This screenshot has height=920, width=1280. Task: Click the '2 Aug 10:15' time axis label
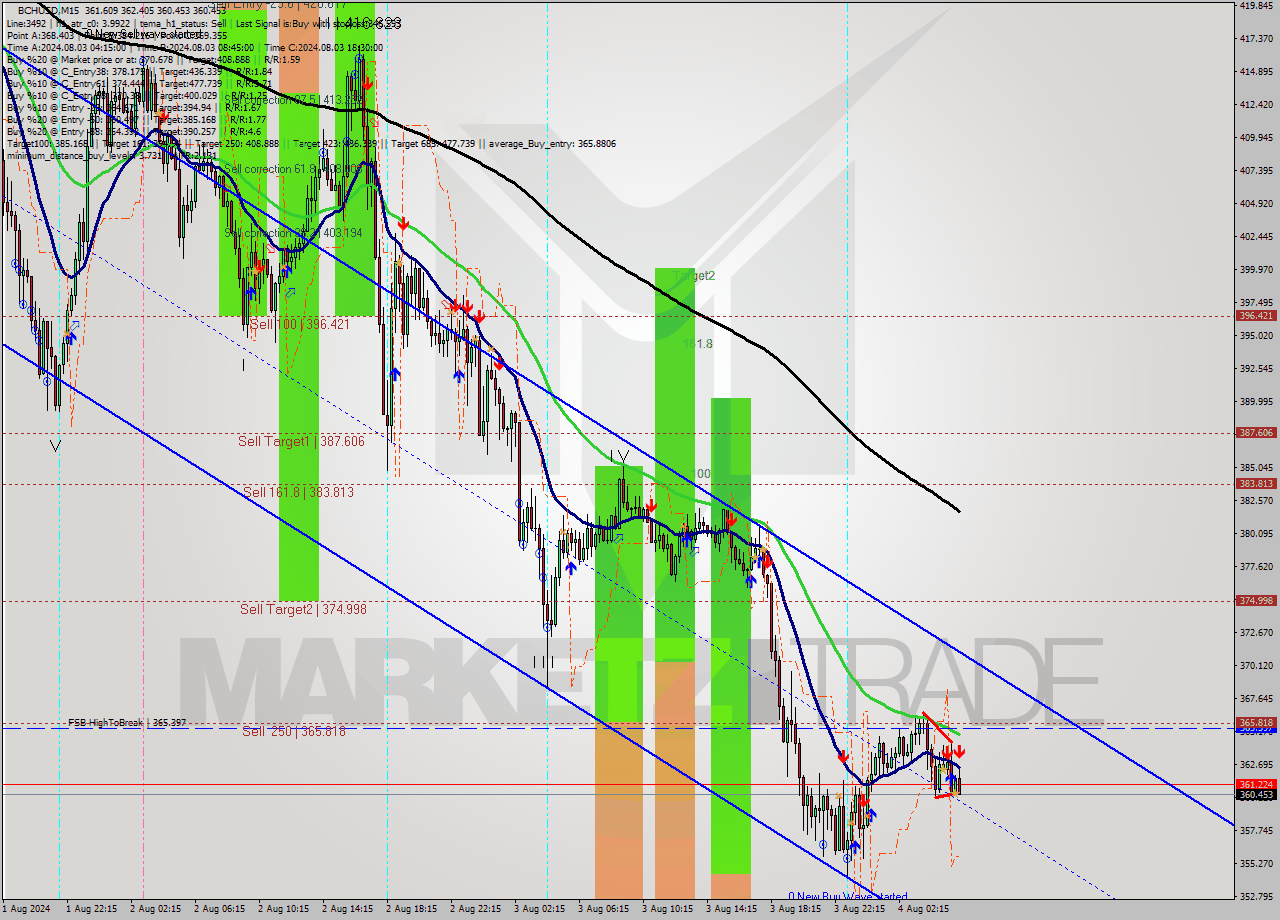284,910
